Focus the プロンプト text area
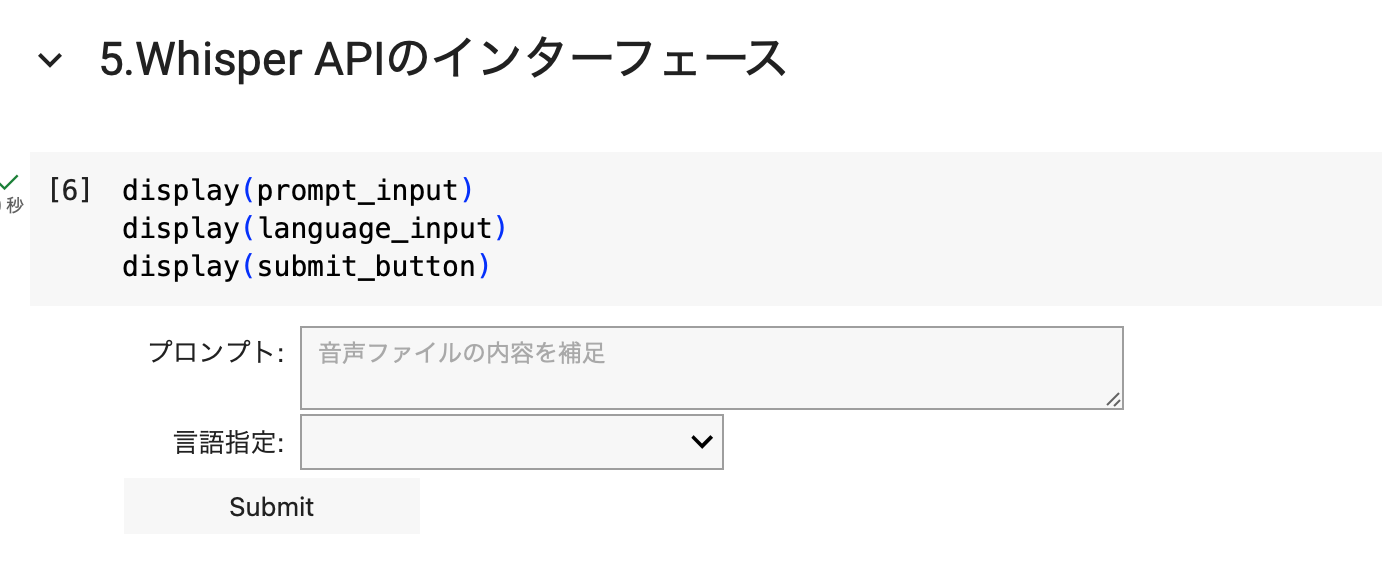 click(x=710, y=367)
